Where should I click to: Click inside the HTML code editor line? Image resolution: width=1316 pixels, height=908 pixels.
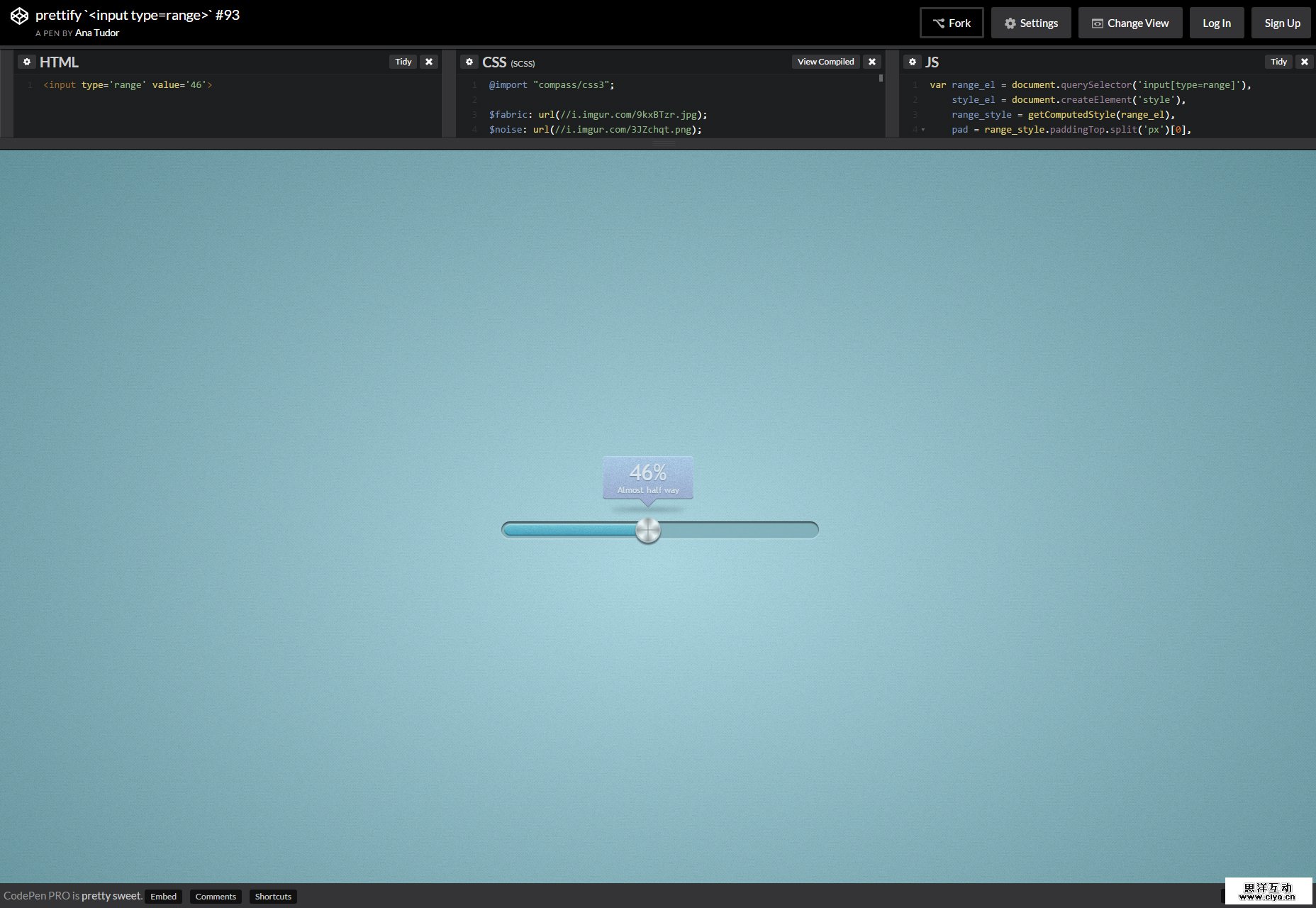pos(128,84)
